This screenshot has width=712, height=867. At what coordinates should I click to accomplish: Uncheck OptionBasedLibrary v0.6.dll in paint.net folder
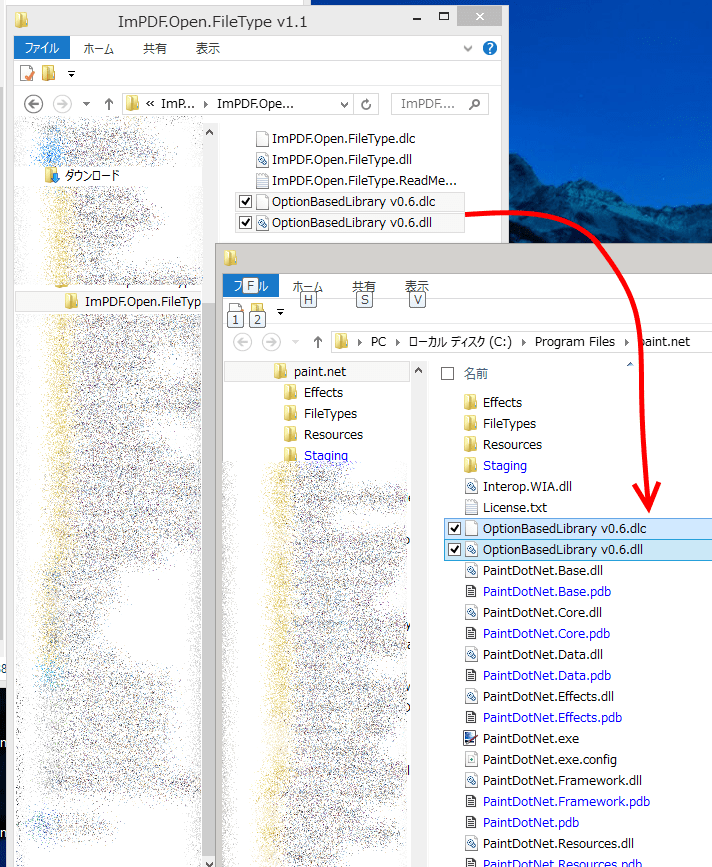point(454,550)
